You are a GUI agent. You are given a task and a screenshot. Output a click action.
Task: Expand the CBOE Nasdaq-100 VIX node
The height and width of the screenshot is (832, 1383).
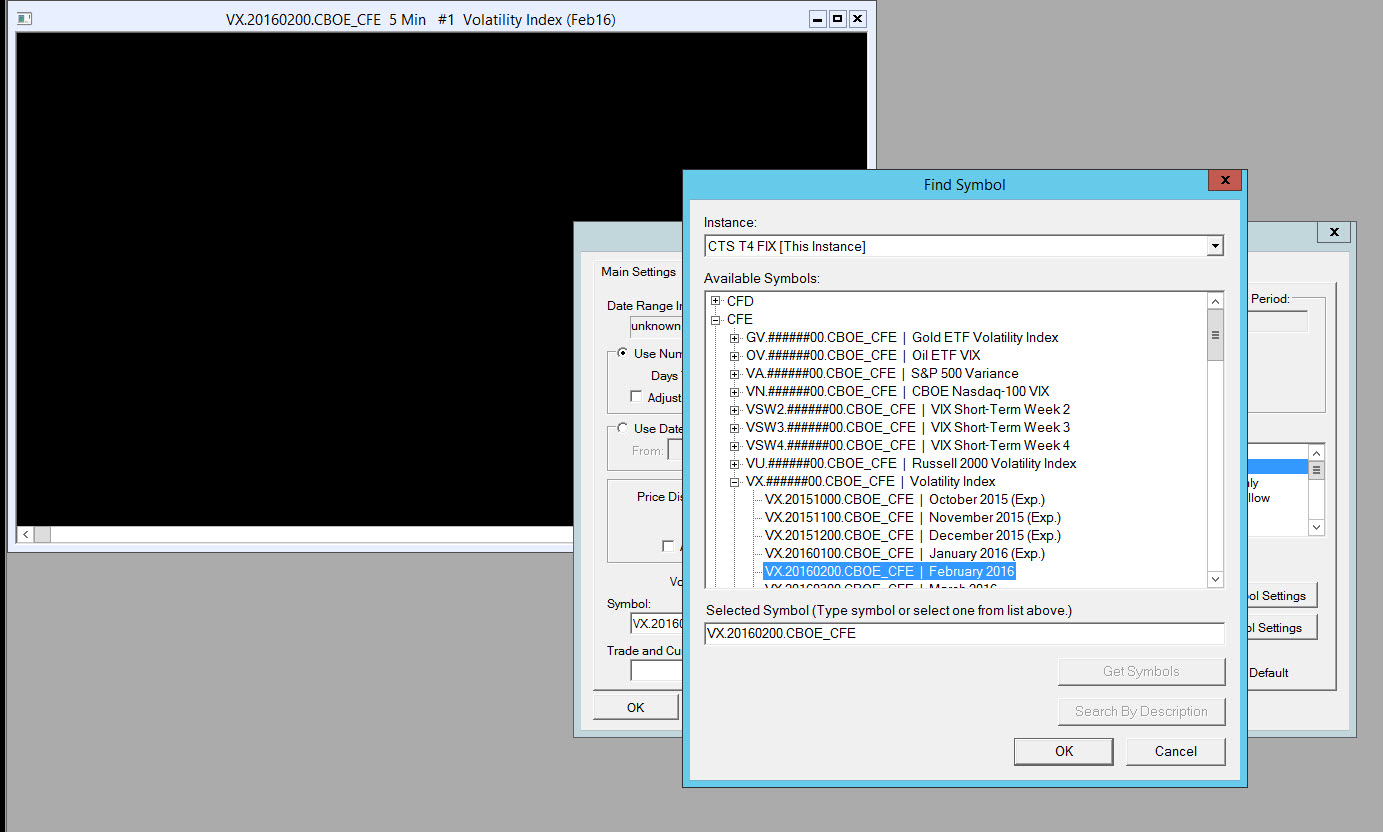click(x=735, y=391)
